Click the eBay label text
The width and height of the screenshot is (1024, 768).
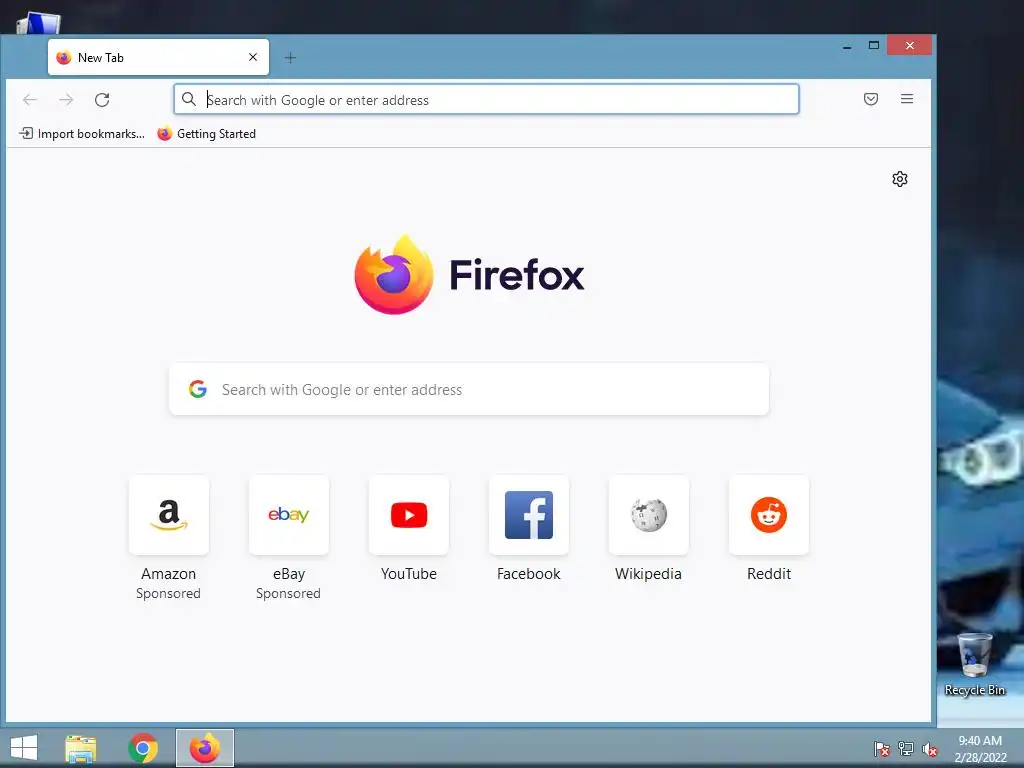(289, 574)
